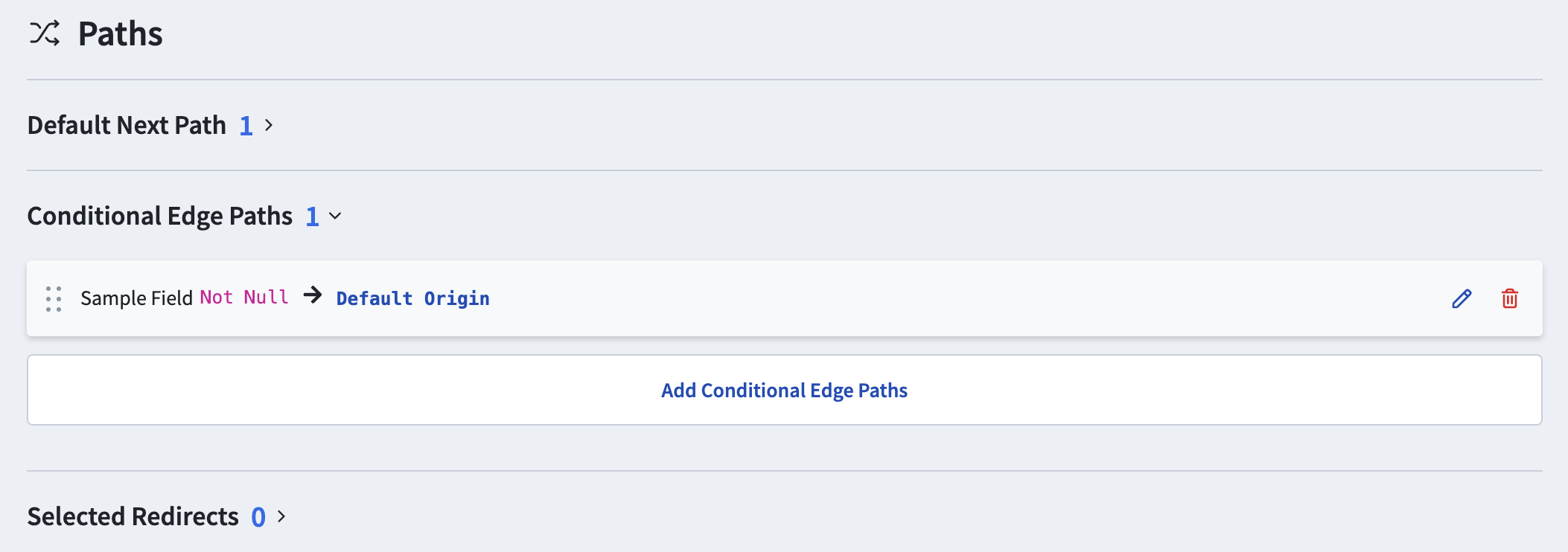Click Add Conditional Edge Paths button
This screenshot has width=1568, height=552.
pos(784,390)
